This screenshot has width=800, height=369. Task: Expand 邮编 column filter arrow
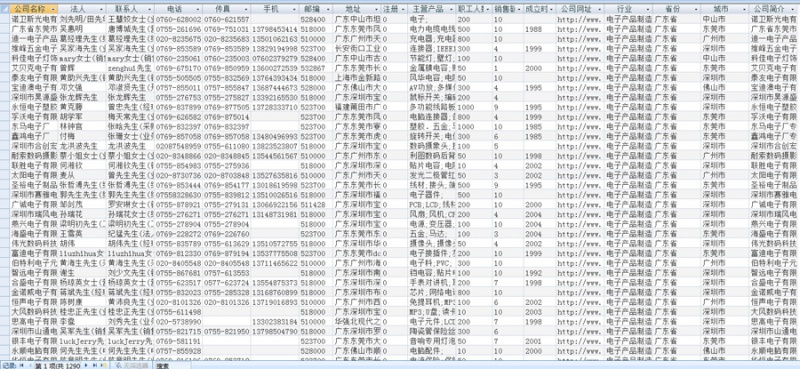(x=328, y=9)
